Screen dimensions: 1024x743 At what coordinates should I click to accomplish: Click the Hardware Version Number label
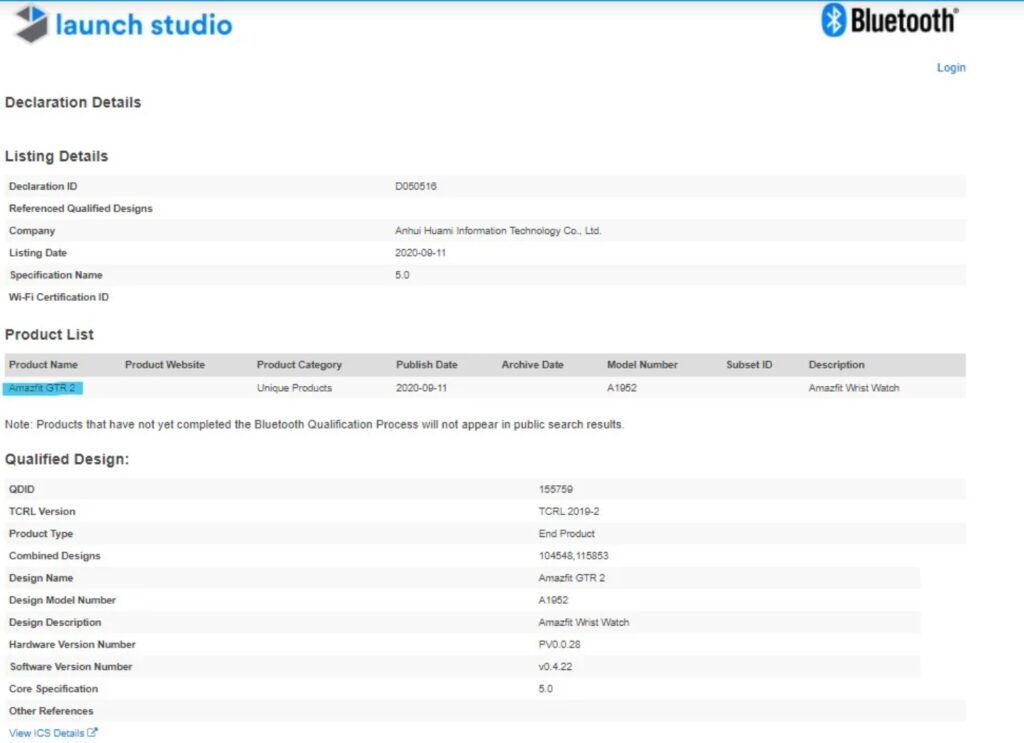point(72,644)
